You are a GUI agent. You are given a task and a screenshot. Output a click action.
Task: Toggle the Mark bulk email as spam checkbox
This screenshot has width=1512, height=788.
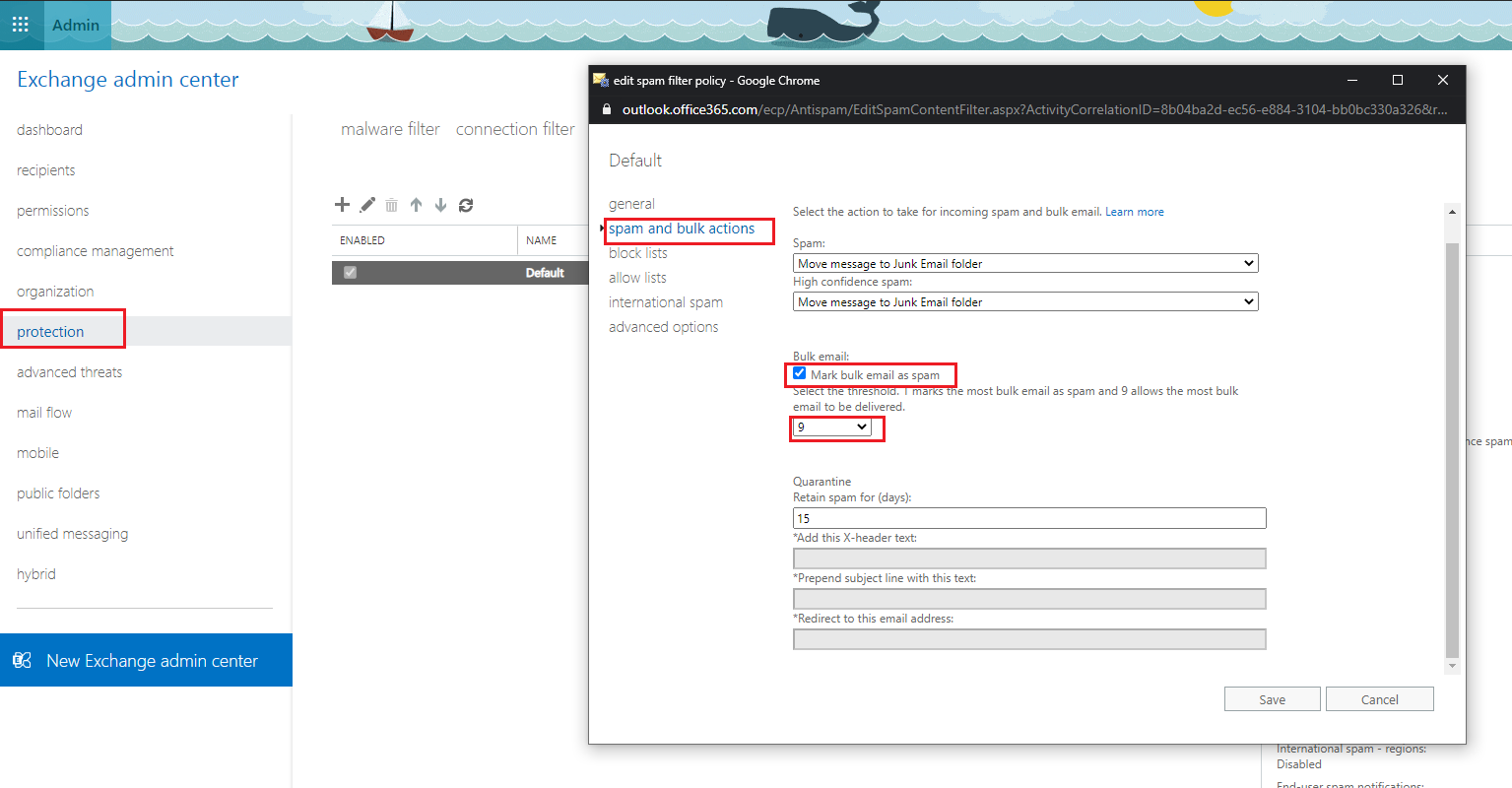(800, 373)
